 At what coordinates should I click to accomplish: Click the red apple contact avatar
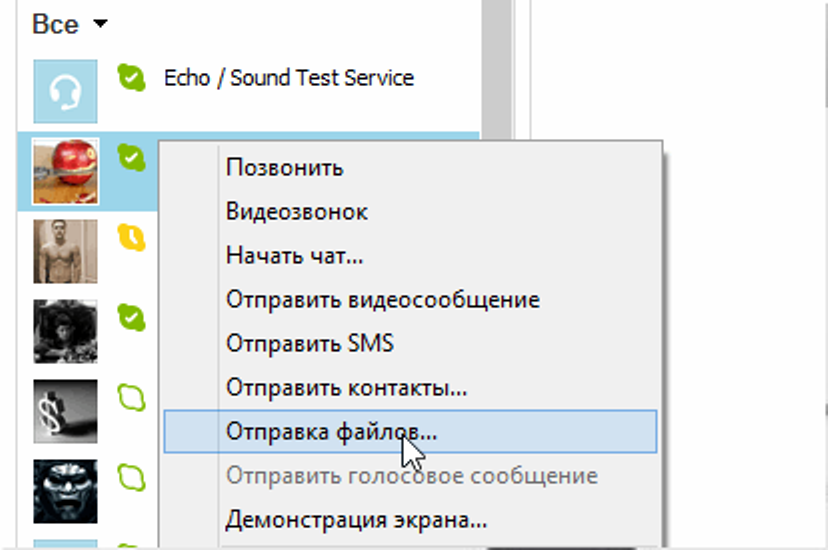(x=66, y=171)
